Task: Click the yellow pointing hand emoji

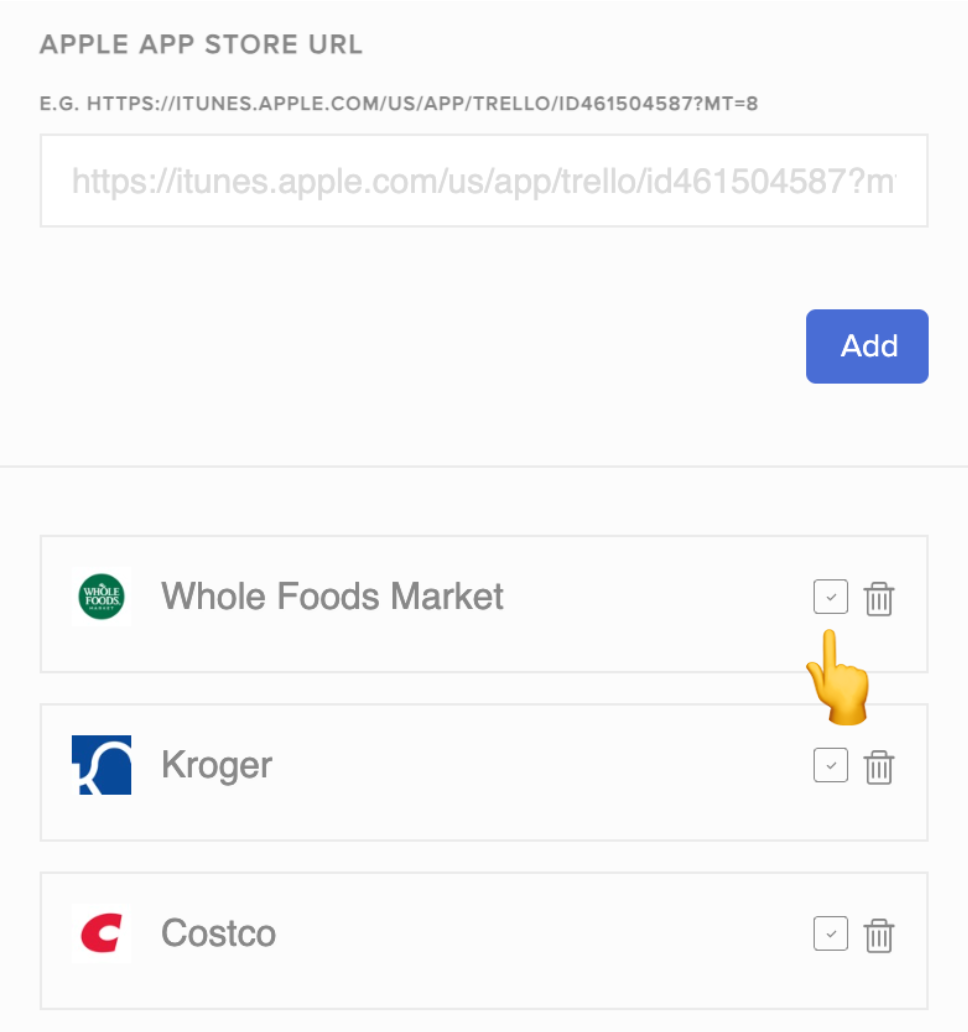Action: (836, 678)
